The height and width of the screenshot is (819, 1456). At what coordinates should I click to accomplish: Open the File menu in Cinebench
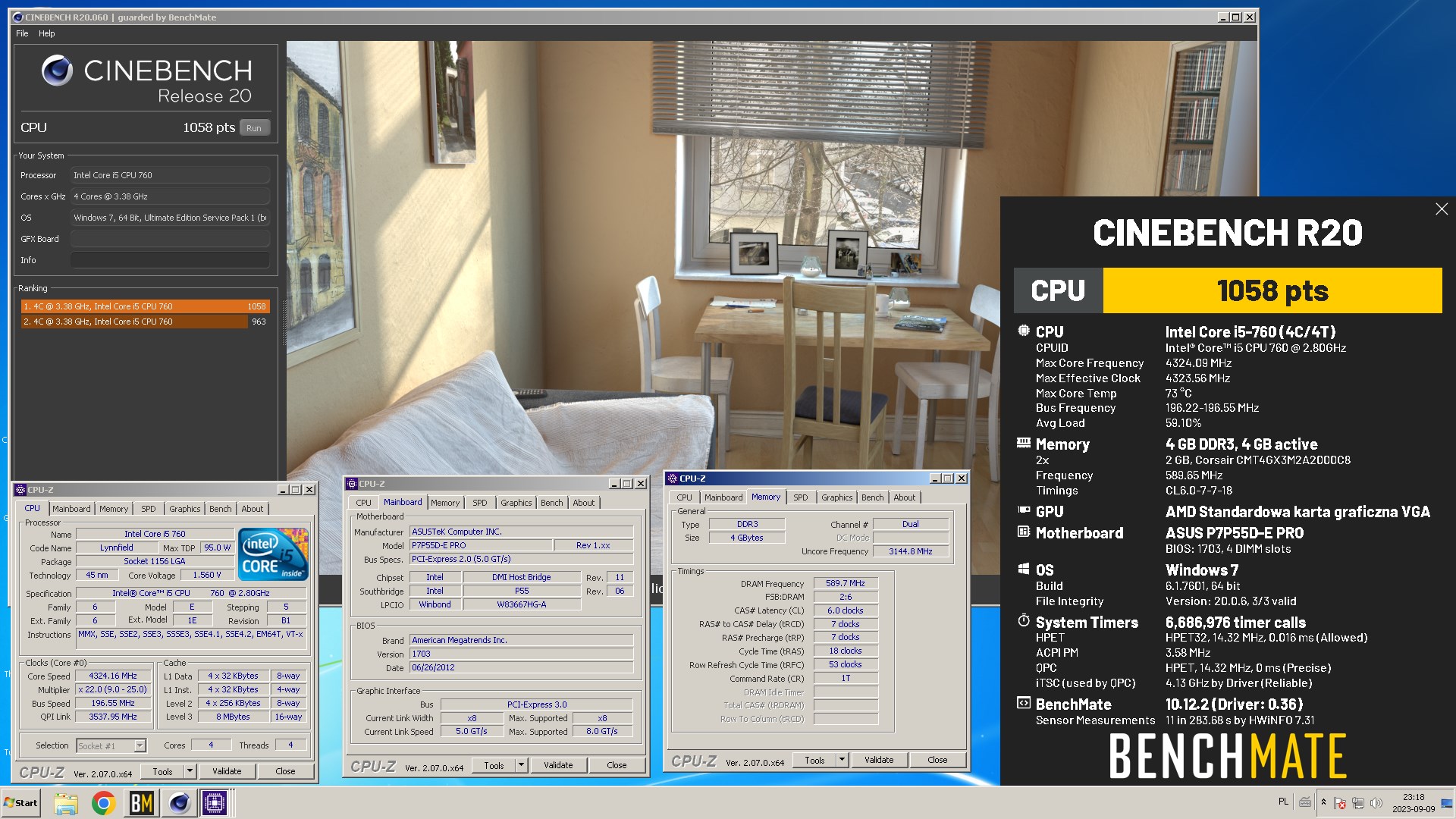22,33
